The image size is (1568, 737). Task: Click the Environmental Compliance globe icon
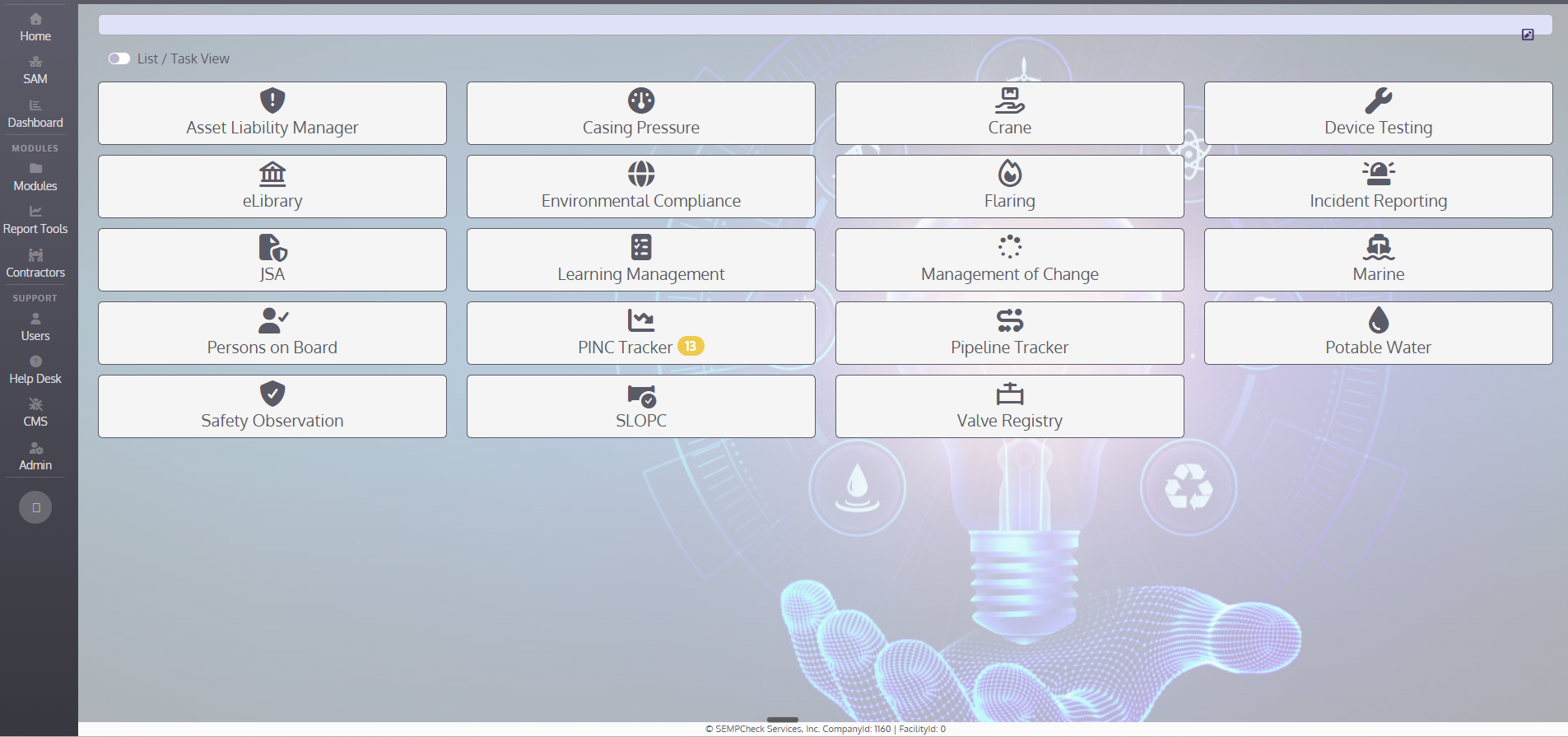[x=641, y=174]
